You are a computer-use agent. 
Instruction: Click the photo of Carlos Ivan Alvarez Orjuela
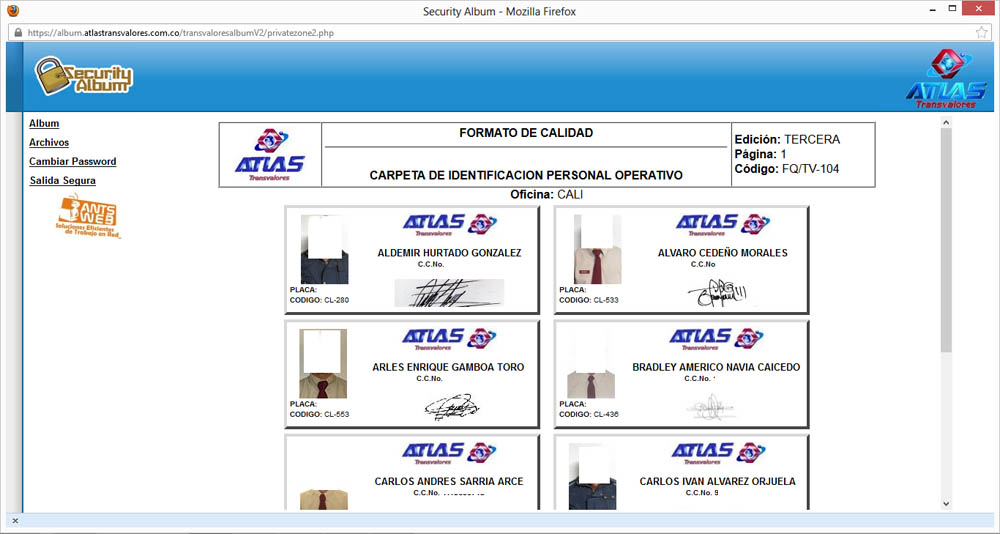(x=592, y=477)
